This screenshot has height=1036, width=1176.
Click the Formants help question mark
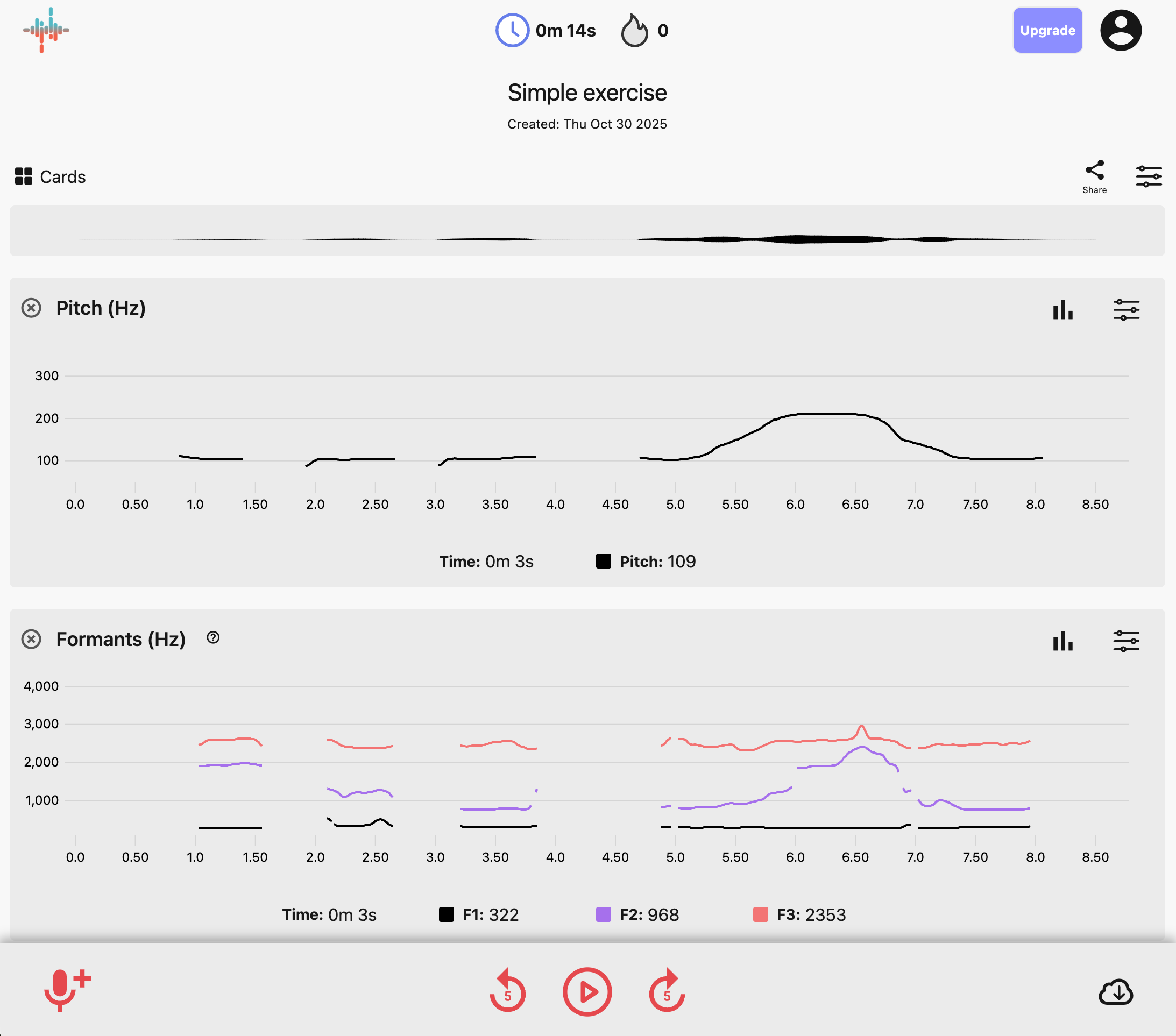click(213, 637)
